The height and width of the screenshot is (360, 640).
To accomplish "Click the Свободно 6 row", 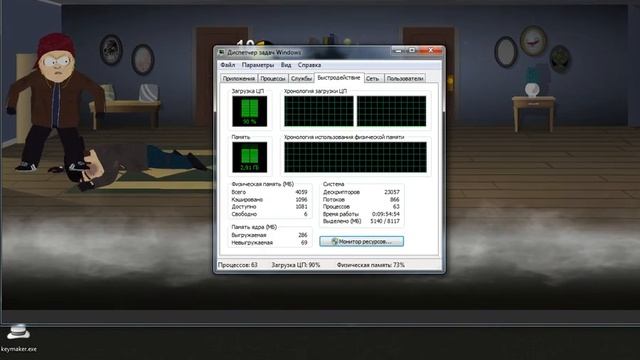I will [269, 214].
